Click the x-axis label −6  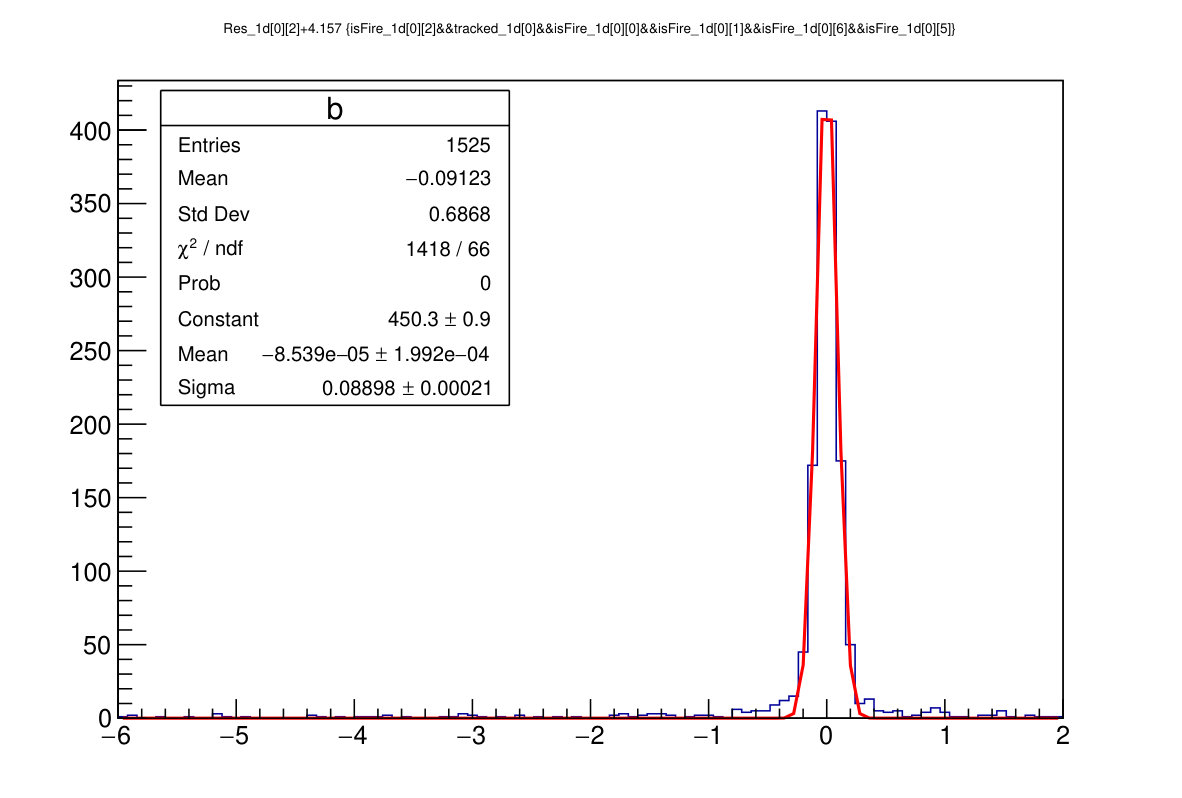pyautogui.click(x=116, y=735)
